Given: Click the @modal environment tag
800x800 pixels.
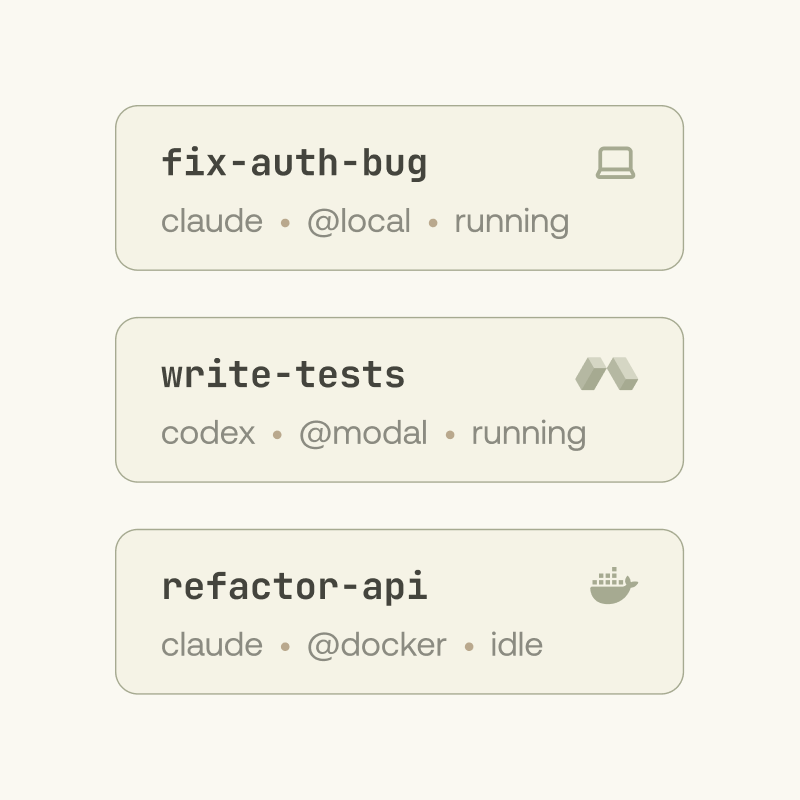Looking at the screenshot, I should (x=363, y=433).
